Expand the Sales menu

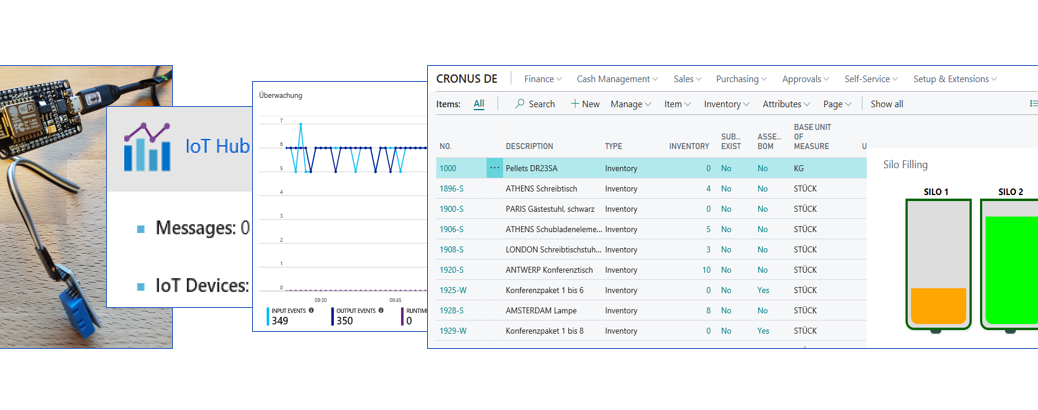click(x=687, y=79)
